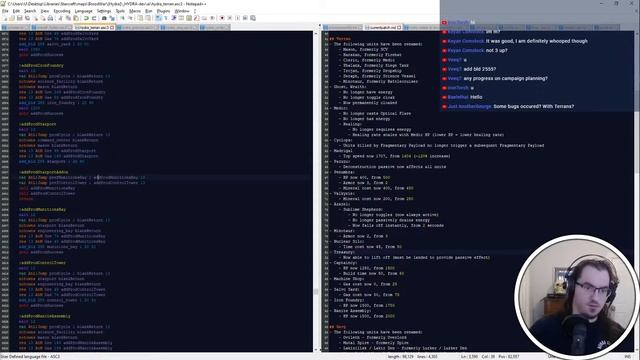
Task: Click the right editor vertical scrollbar
Action: [637, 190]
